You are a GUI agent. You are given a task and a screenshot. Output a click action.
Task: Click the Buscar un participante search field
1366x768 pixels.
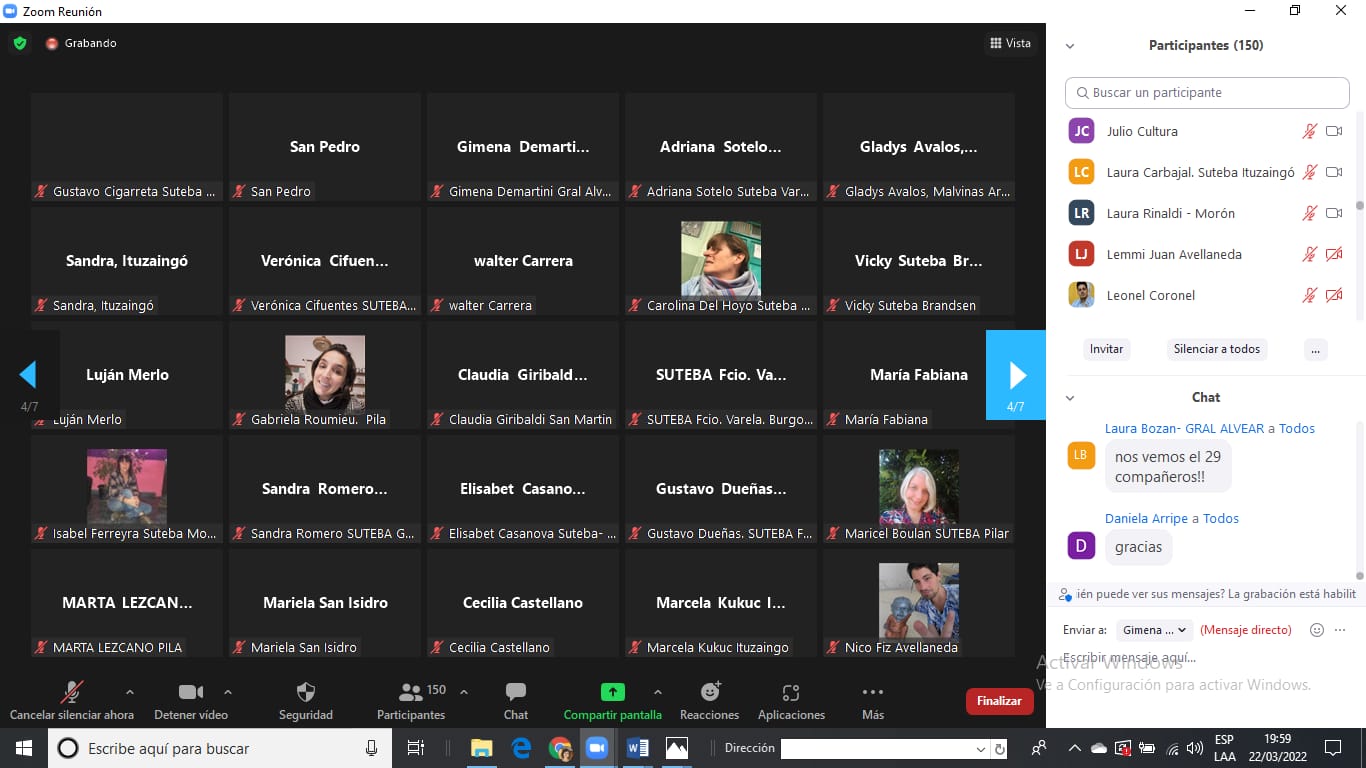[x=1207, y=92]
